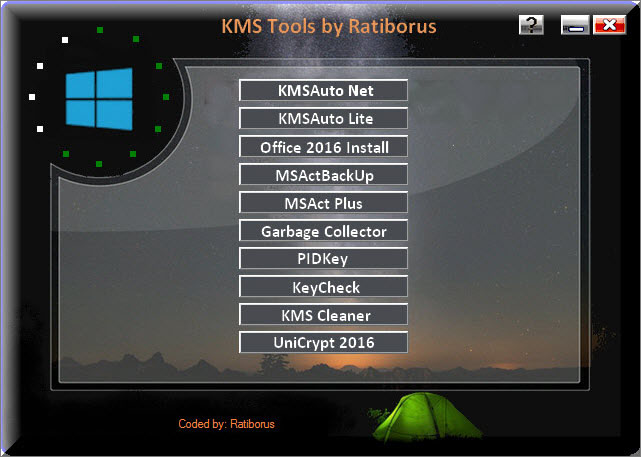Open KMSAuto Lite tool

pos(323,119)
